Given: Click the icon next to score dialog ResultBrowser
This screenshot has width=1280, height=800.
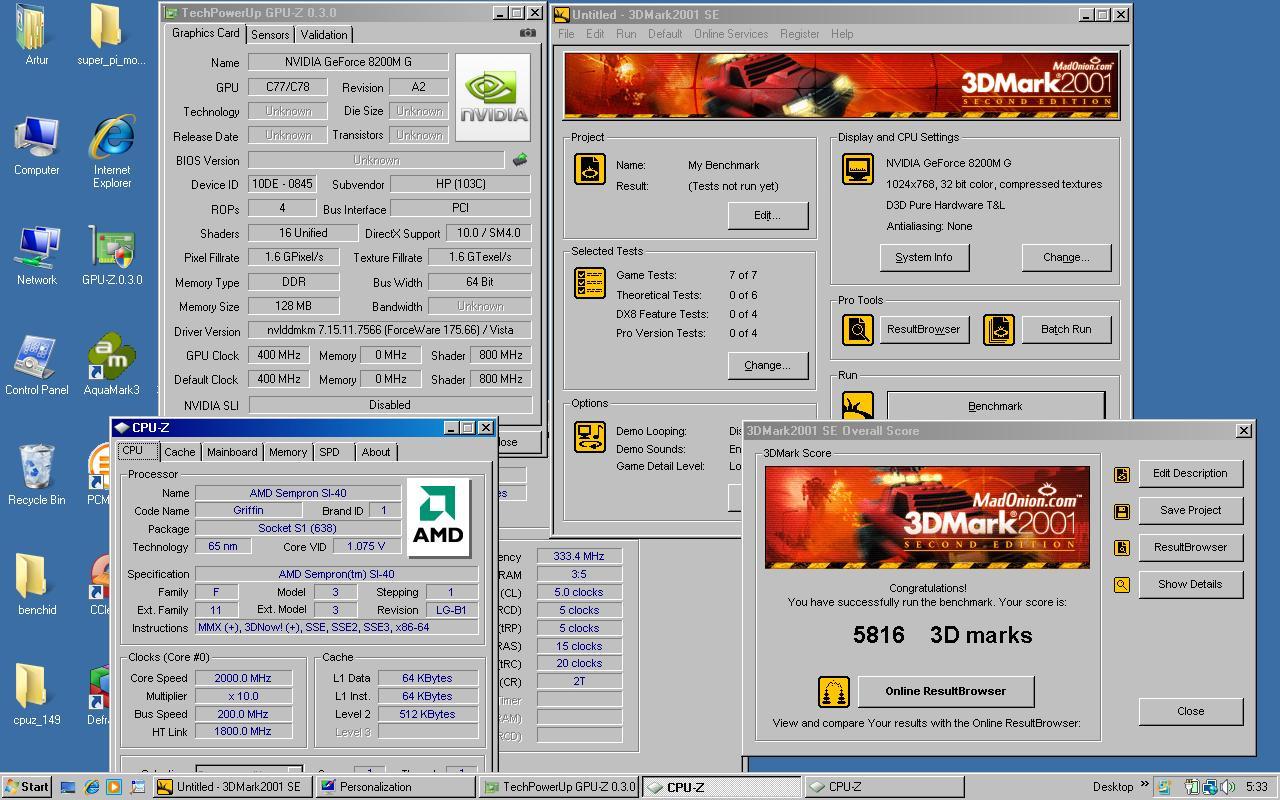Looking at the screenshot, I should pyautogui.click(x=1122, y=548).
